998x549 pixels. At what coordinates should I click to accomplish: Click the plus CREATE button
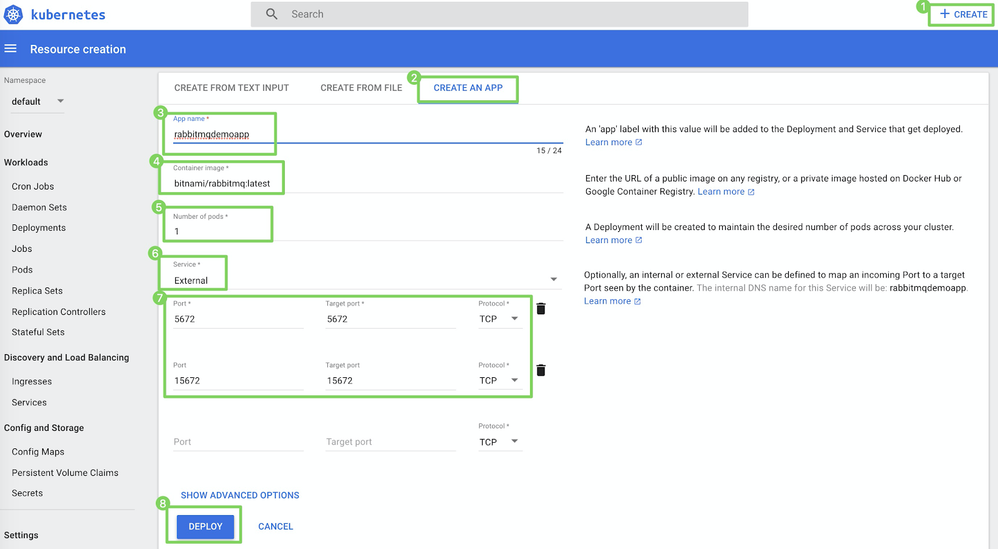pyautogui.click(x=963, y=14)
